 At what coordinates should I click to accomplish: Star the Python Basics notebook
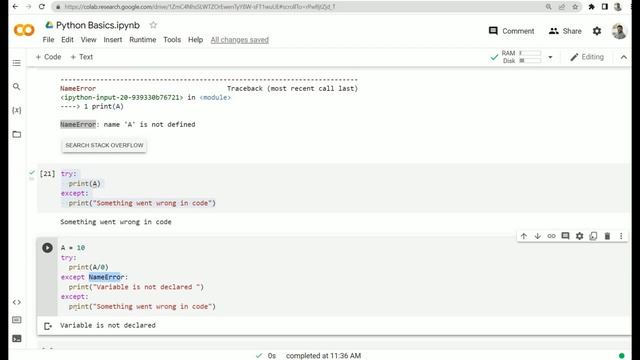click(x=153, y=25)
